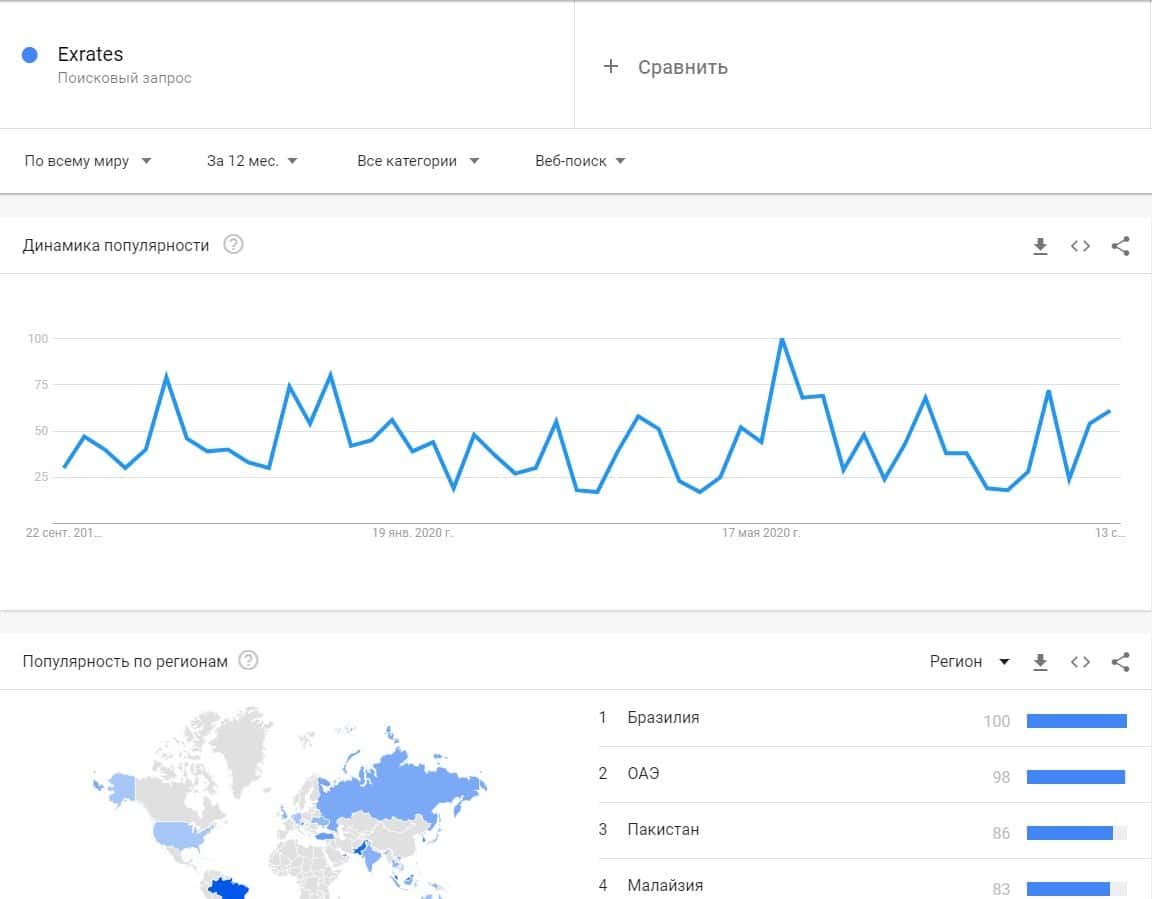This screenshot has width=1152, height=899.
Task: Share the regional popularity section
Action: [x=1120, y=662]
